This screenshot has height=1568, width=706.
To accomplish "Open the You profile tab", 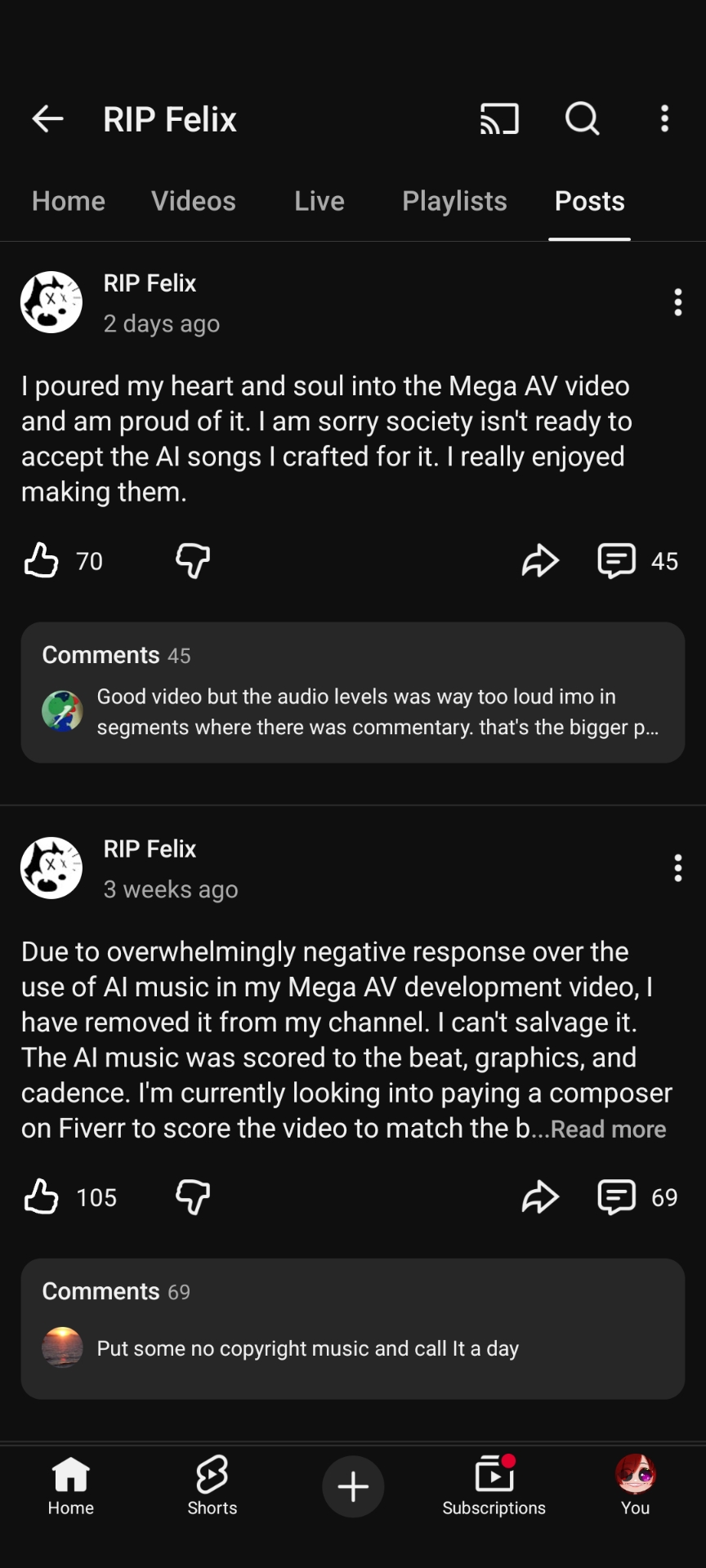I will 635,1486.
